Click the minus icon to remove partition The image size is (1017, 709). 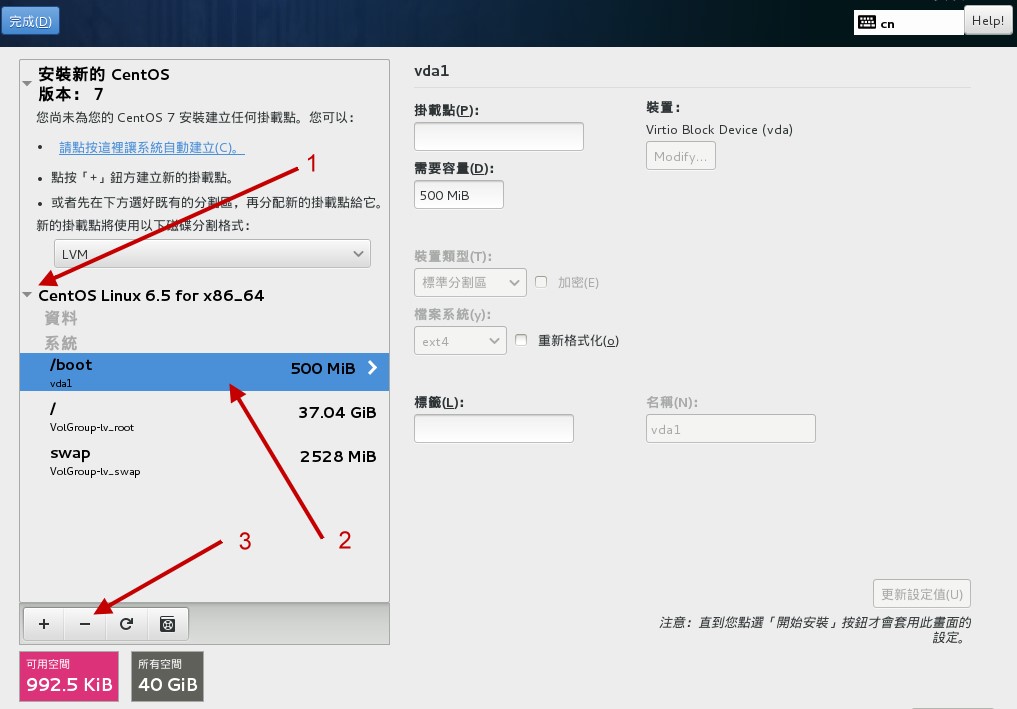click(85, 624)
